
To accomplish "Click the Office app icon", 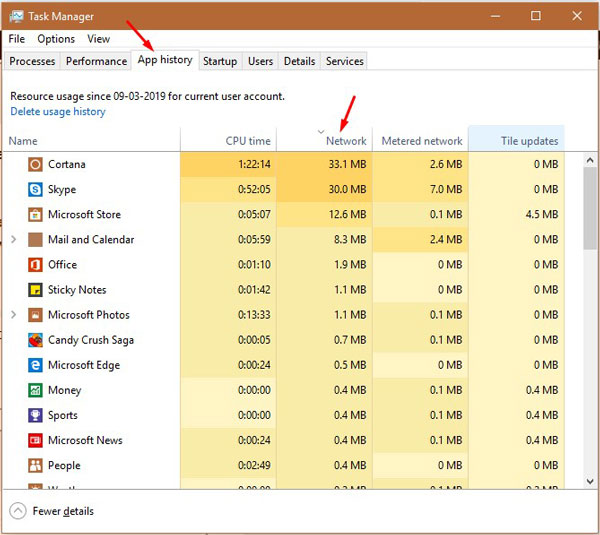I will (x=35, y=265).
